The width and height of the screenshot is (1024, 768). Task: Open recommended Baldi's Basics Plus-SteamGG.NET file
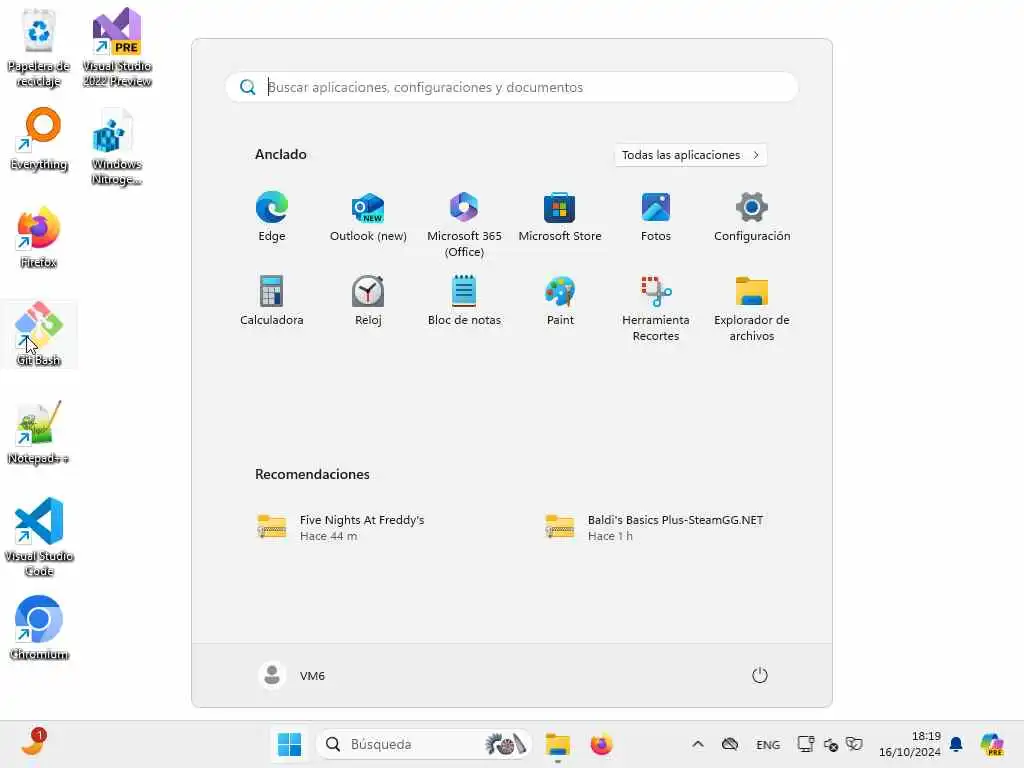pyautogui.click(x=654, y=527)
